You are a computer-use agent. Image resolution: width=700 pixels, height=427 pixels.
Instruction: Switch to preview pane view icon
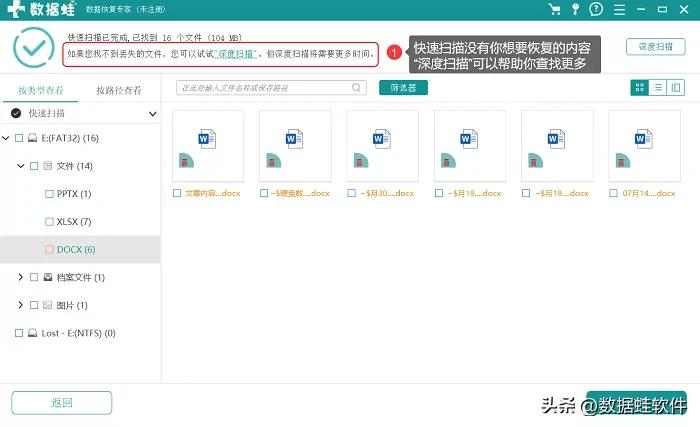tap(676, 88)
